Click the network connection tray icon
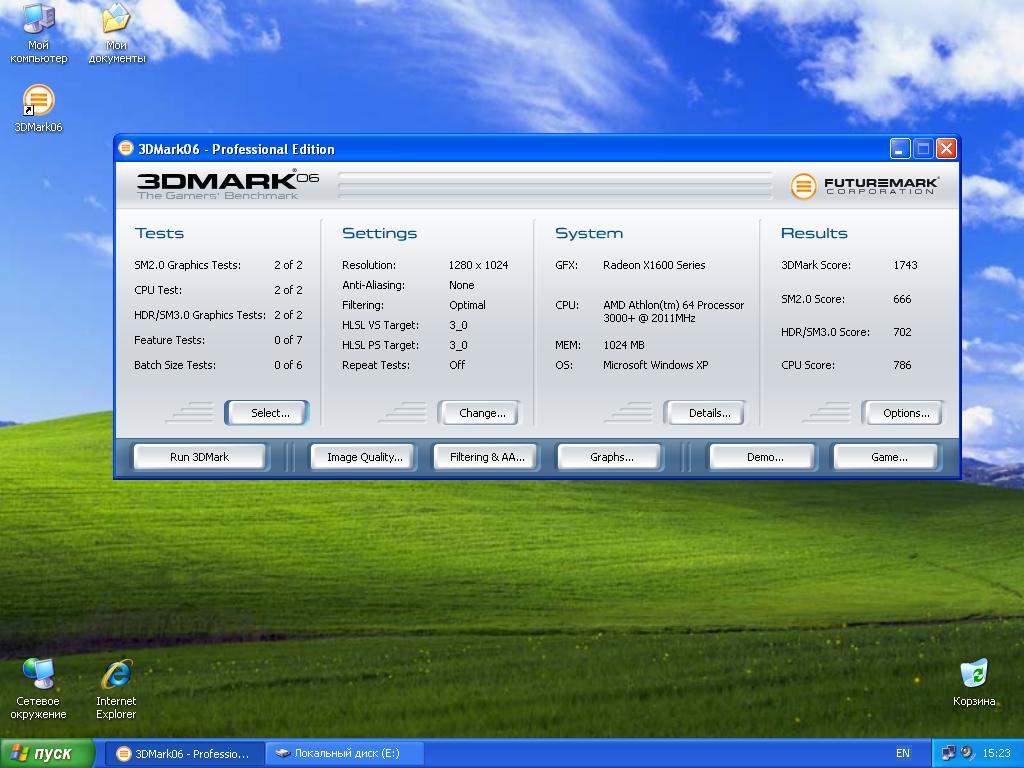The image size is (1024, 768). 948,753
